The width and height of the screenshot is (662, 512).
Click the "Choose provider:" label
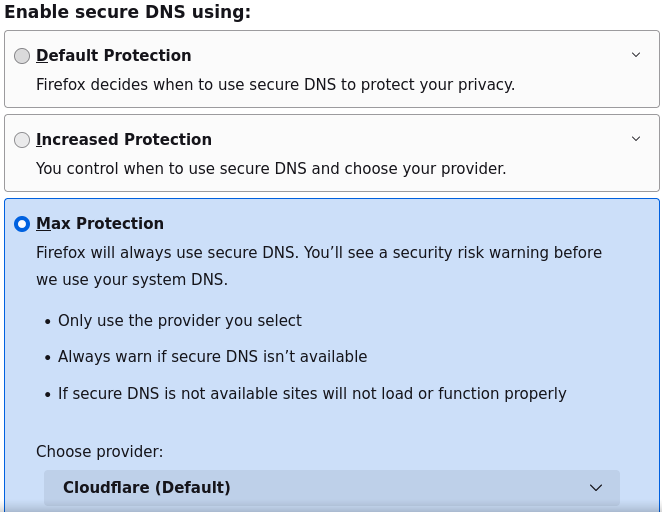pyautogui.click(x=99, y=452)
